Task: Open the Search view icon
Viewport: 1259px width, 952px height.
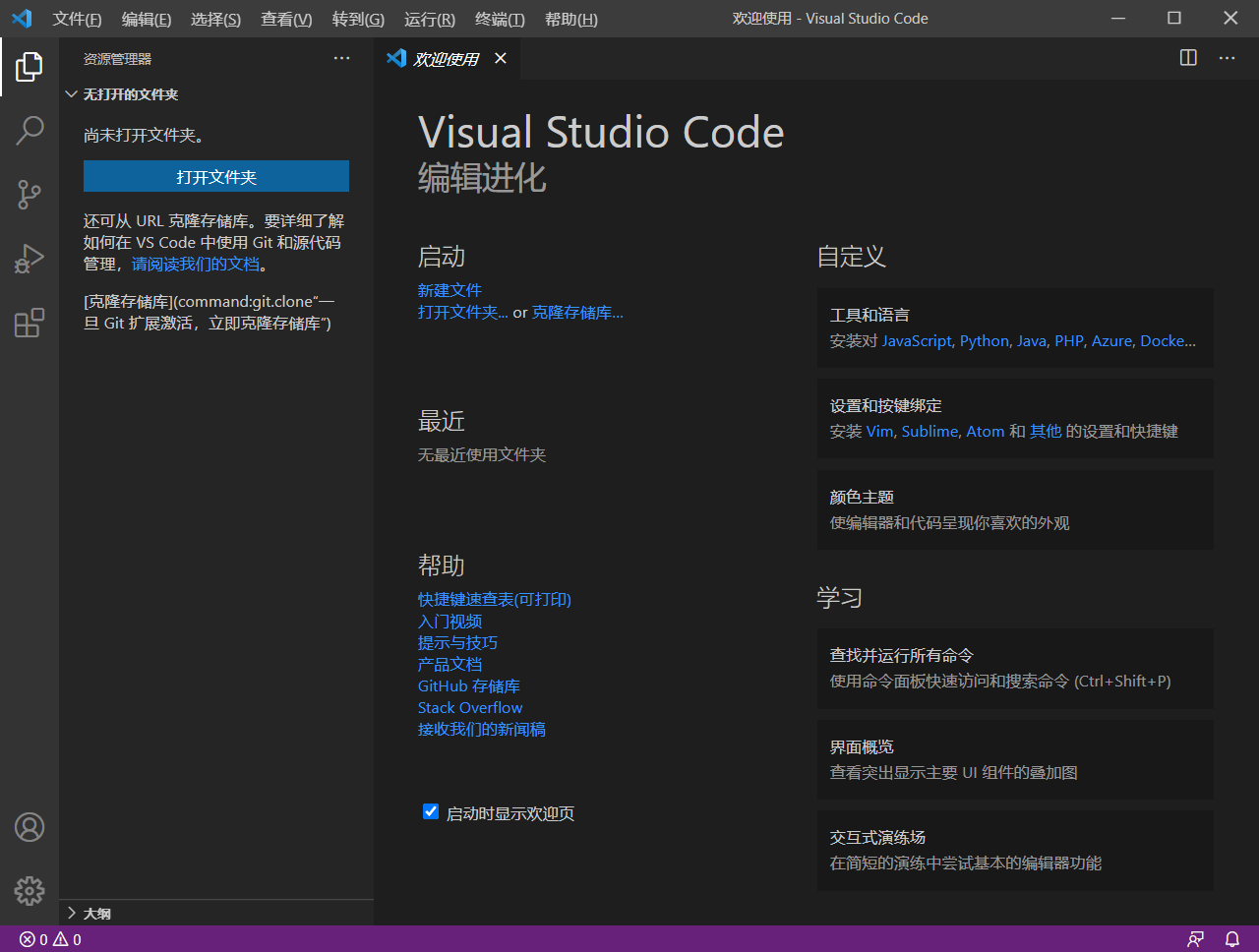Action: (30, 130)
